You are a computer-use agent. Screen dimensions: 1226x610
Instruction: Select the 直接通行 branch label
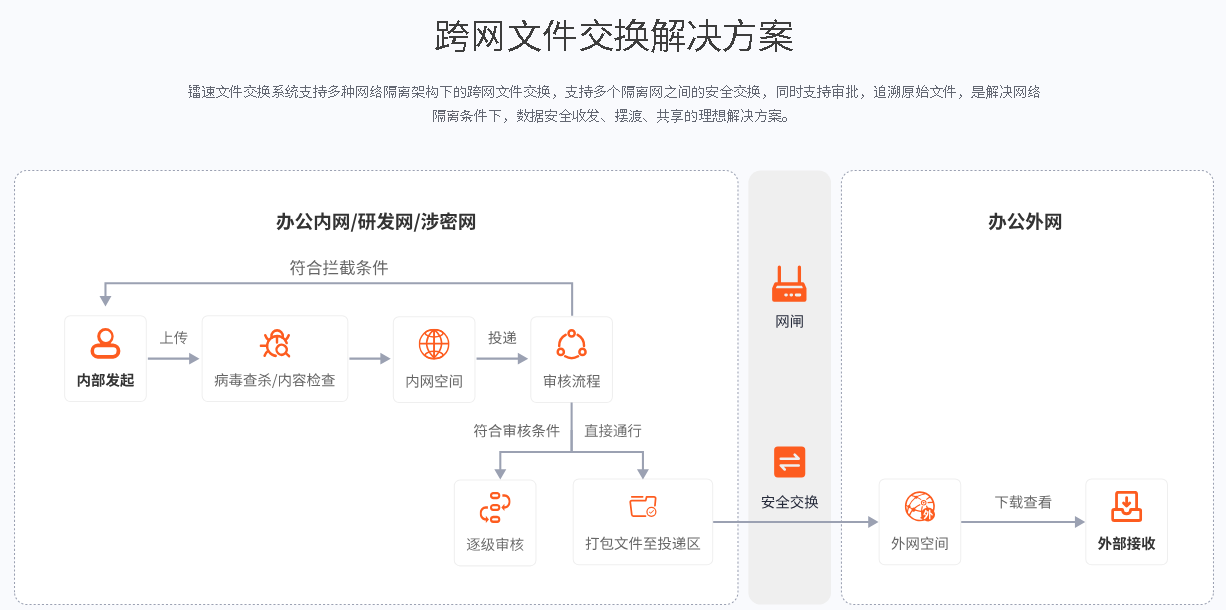pyautogui.click(x=614, y=429)
